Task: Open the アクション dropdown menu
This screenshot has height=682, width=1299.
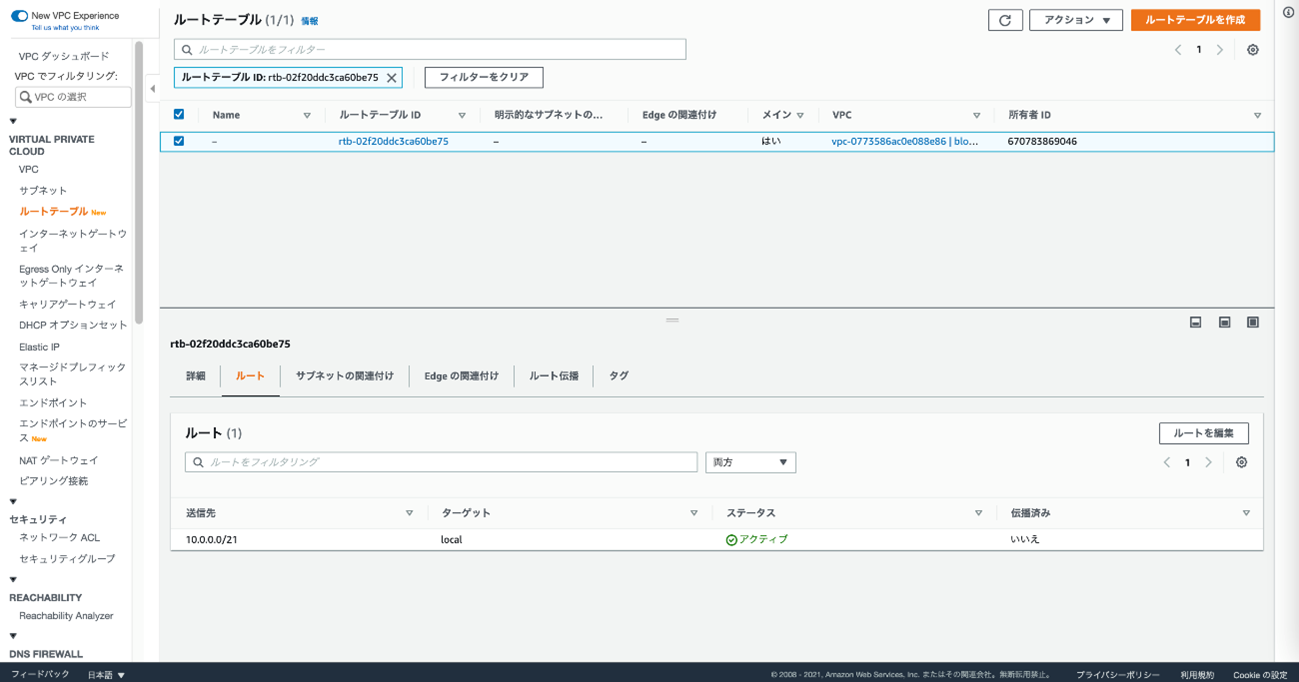Action: click(x=1075, y=20)
